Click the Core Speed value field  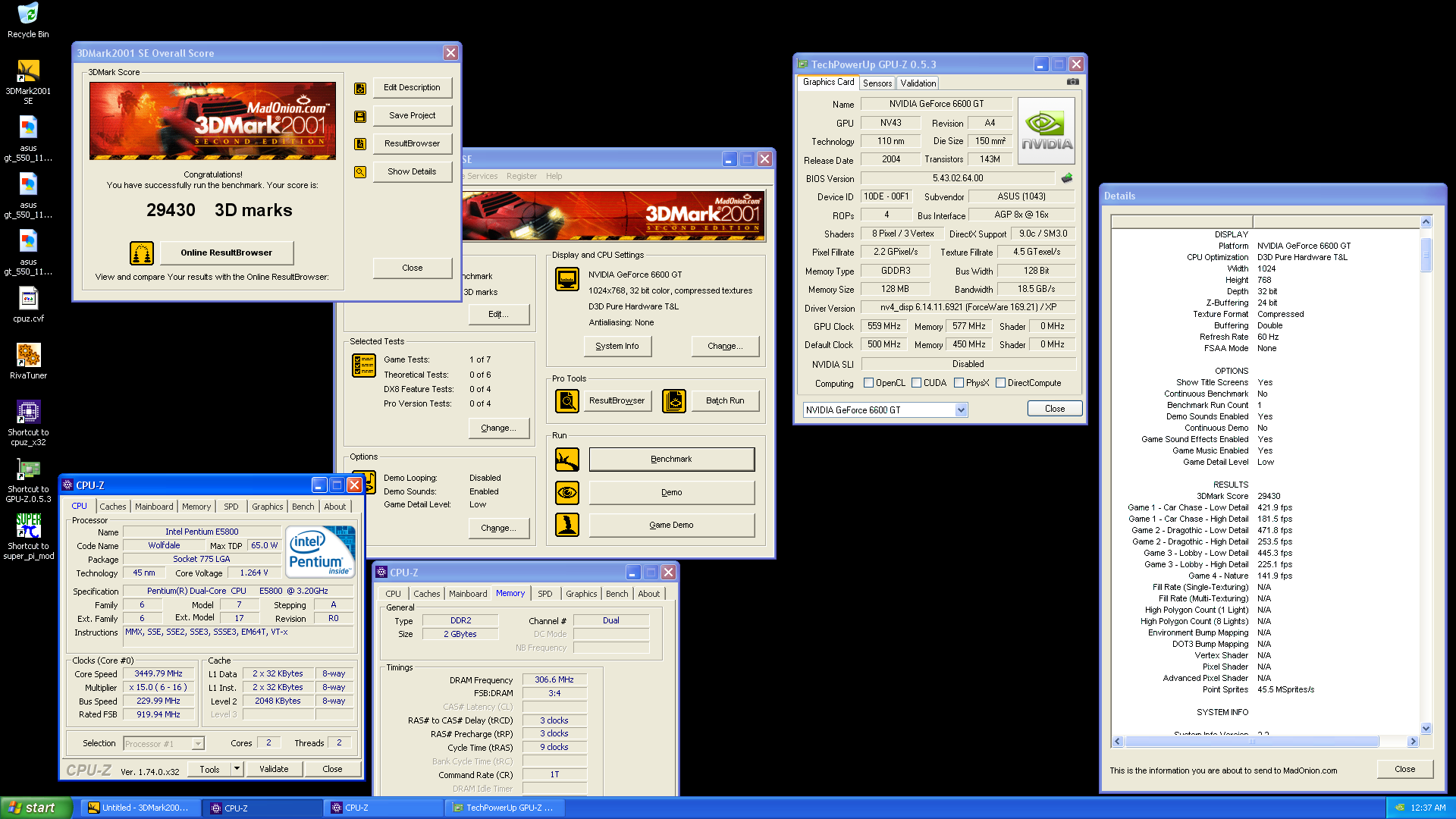[158, 673]
